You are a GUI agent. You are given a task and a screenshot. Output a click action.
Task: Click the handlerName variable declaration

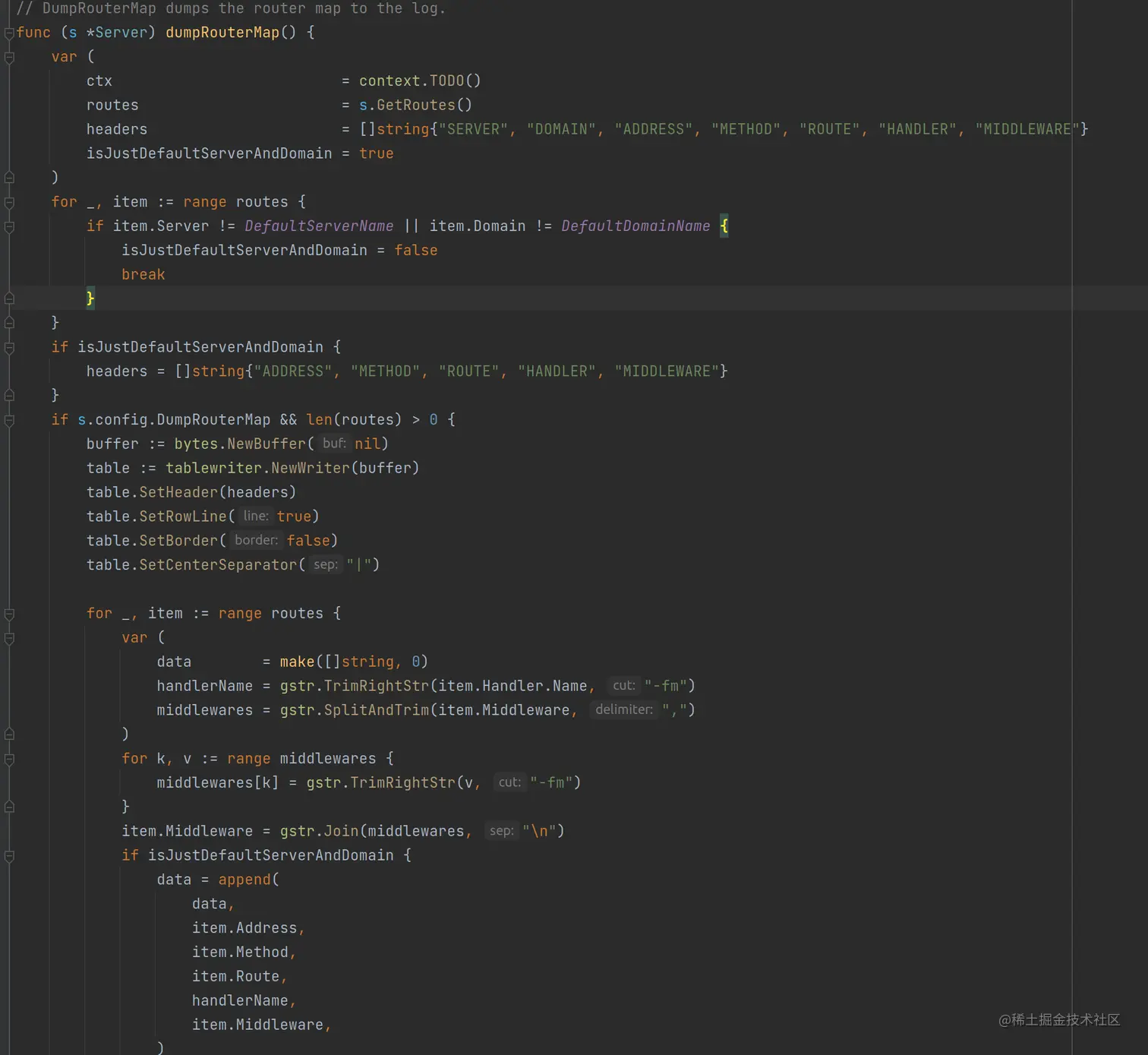point(205,687)
